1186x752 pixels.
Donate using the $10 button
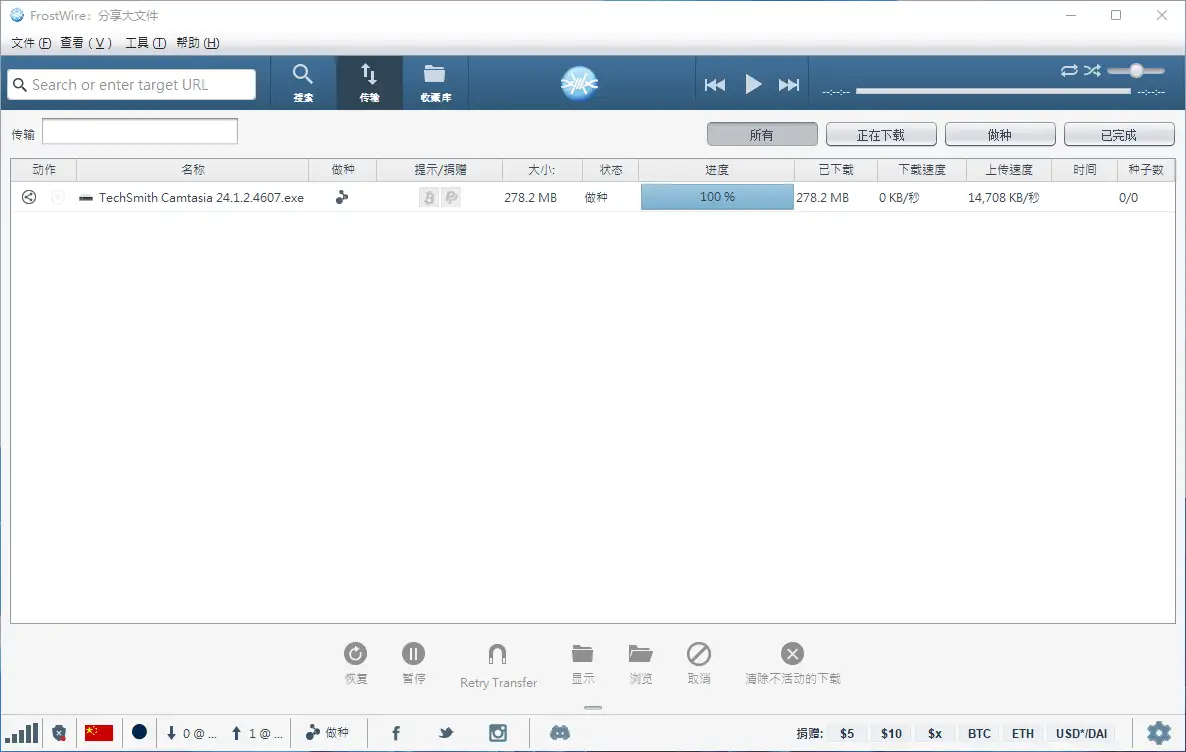pos(891,733)
